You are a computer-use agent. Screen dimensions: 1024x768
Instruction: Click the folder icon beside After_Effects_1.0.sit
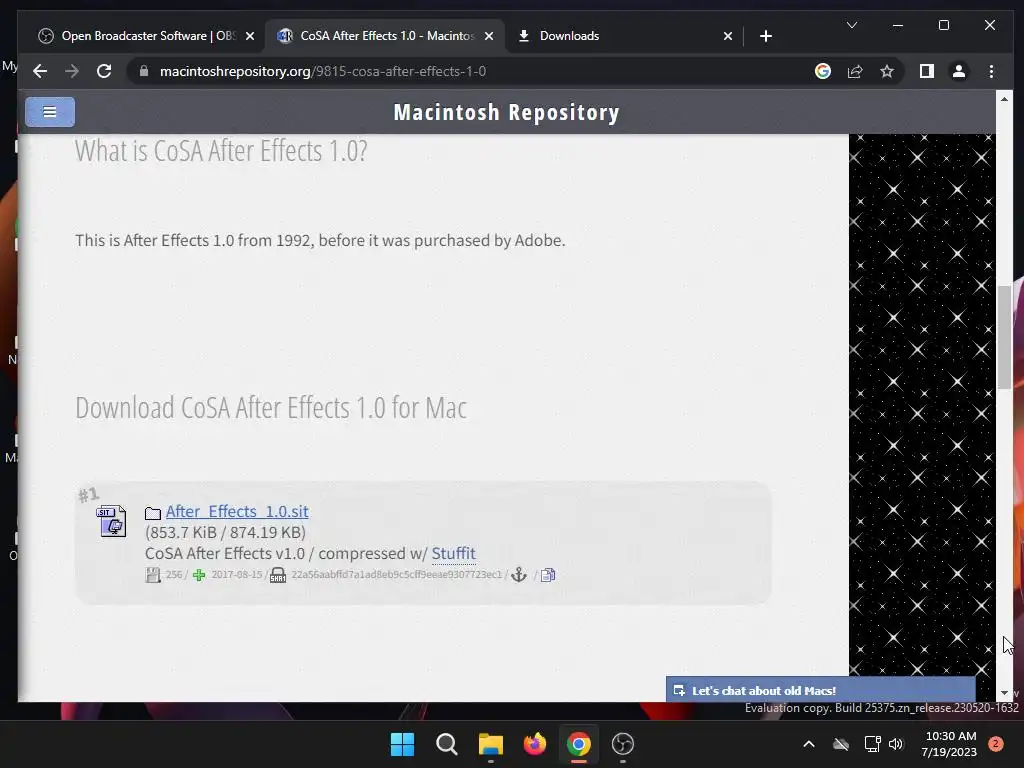coord(153,513)
